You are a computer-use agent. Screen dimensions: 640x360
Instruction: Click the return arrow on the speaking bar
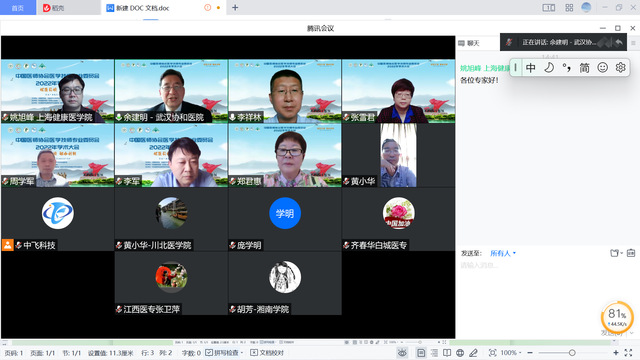(x=619, y=42)
